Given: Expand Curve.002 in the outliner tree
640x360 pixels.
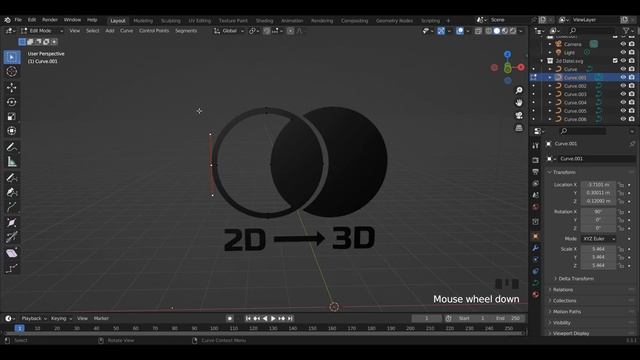Looking at the screenshot, I should tap(550, 86).
